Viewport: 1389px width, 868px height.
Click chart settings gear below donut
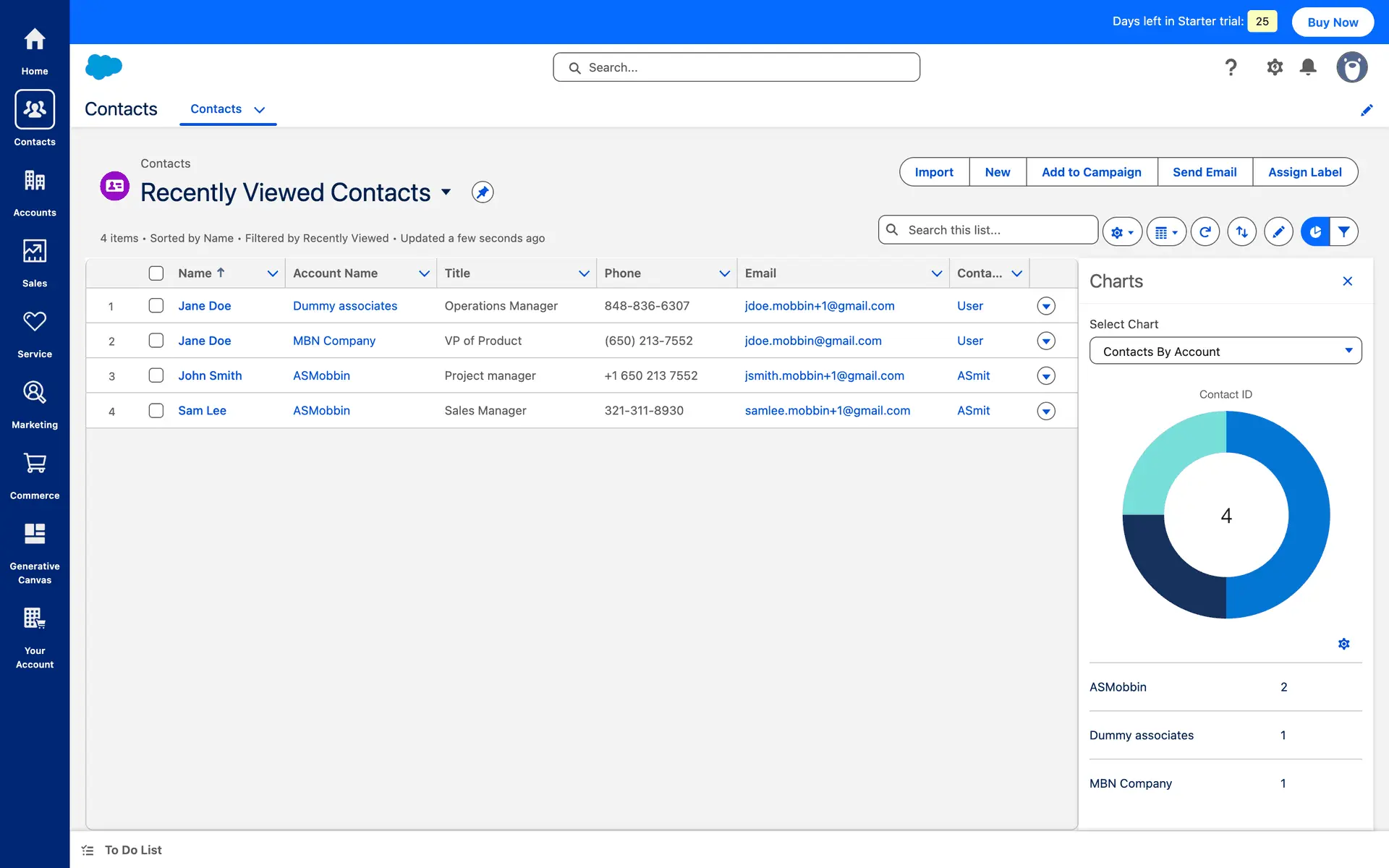[x=1343, y=644]
